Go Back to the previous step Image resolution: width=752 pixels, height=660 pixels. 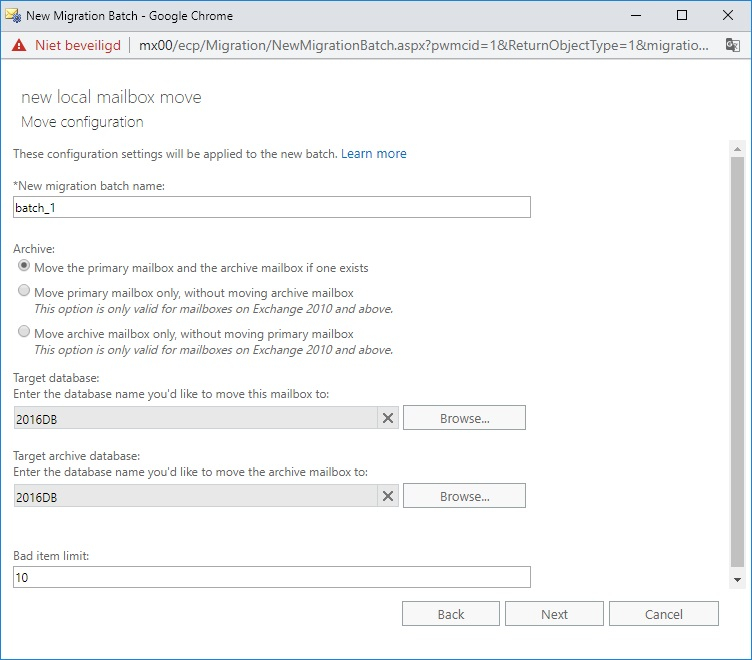(451, 614)
